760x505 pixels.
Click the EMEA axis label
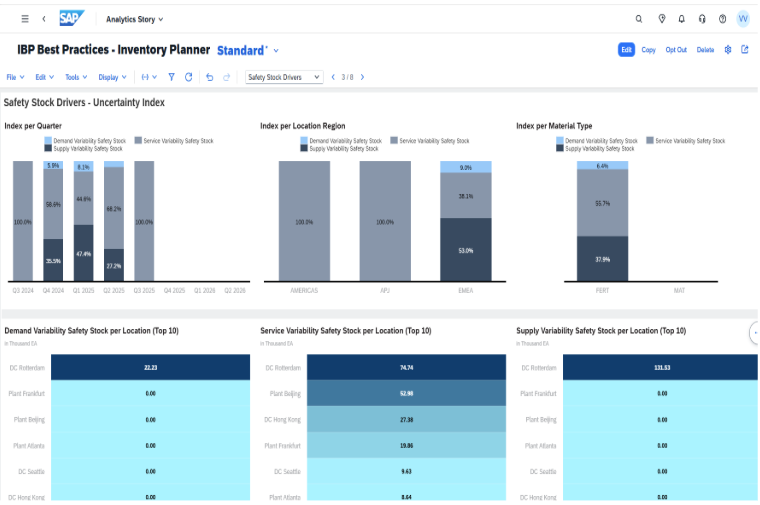pyautogui.click(x=466, y=290)
